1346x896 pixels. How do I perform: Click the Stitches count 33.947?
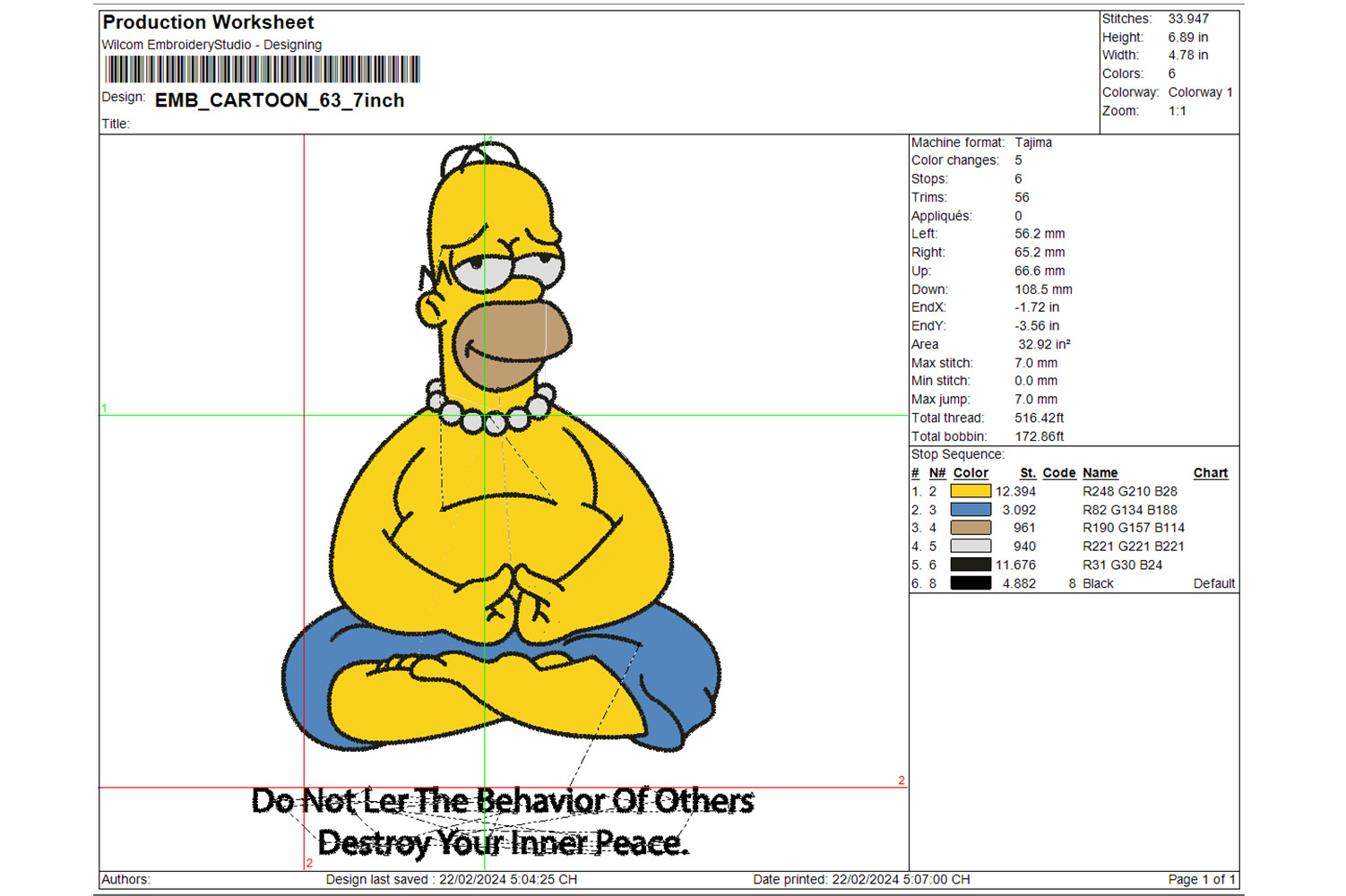coord(1187,19)
